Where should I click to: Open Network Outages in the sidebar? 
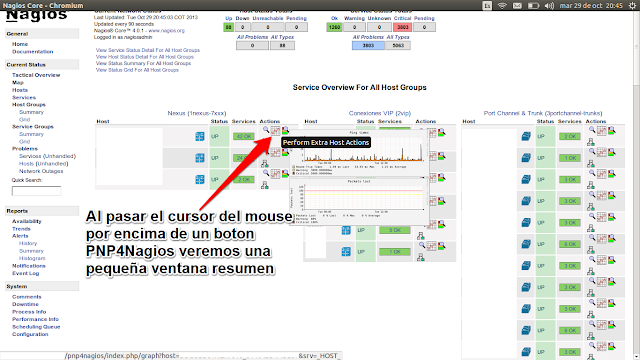click(x=41, y=171)
